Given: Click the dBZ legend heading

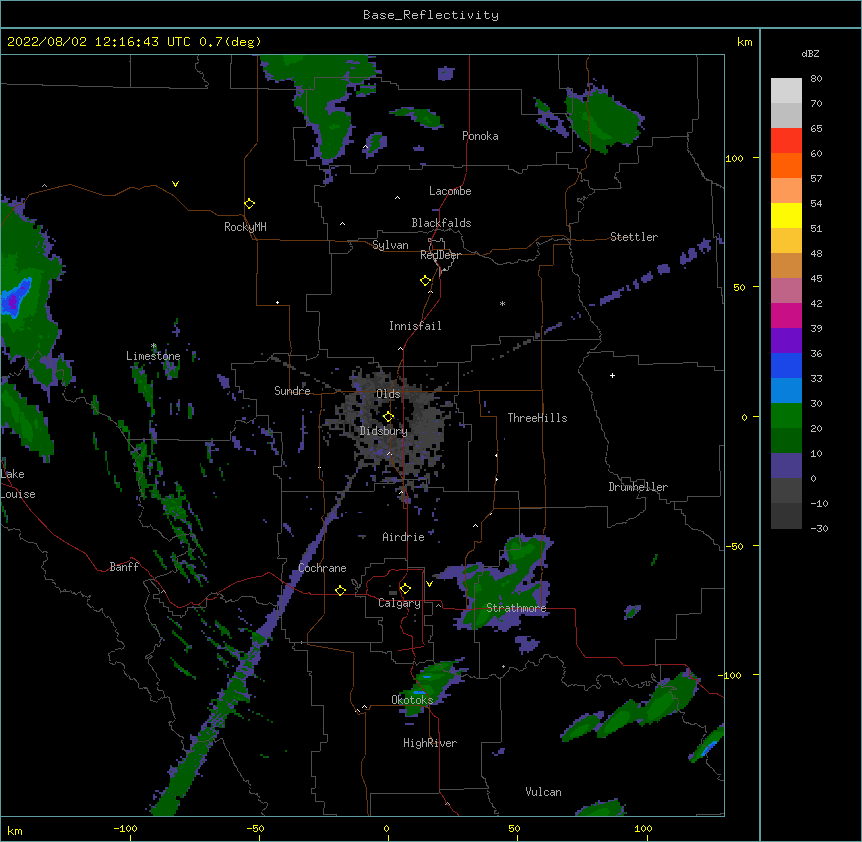Looking at the screenshot, I should [x=810, y=53].
